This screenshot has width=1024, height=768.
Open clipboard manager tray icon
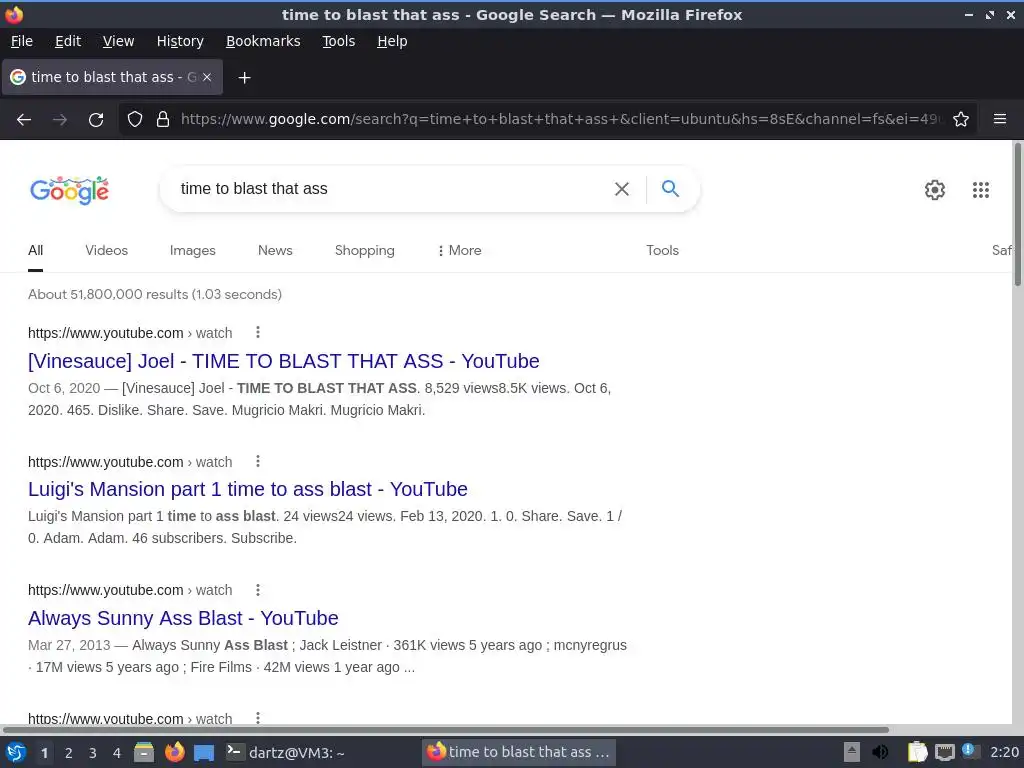pos(917,752)
